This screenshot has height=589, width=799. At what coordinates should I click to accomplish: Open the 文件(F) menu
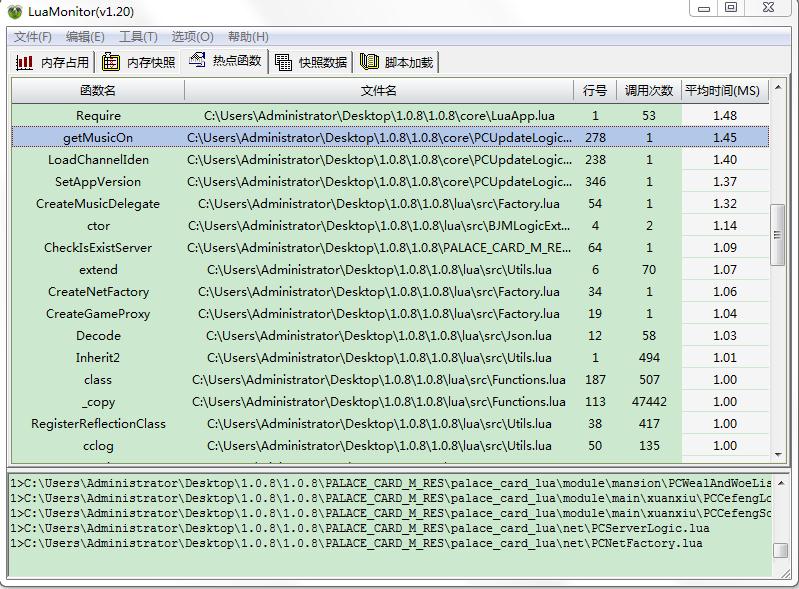(x=33, y=37)
